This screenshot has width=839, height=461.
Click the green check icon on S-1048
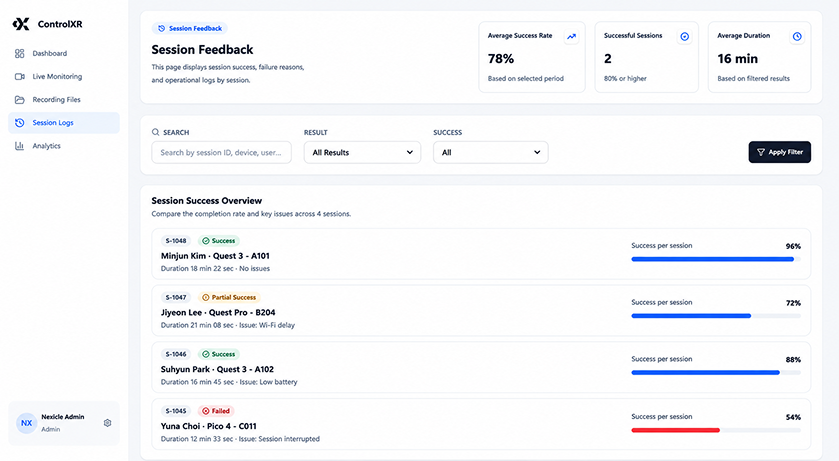click(x=205, y=241)
